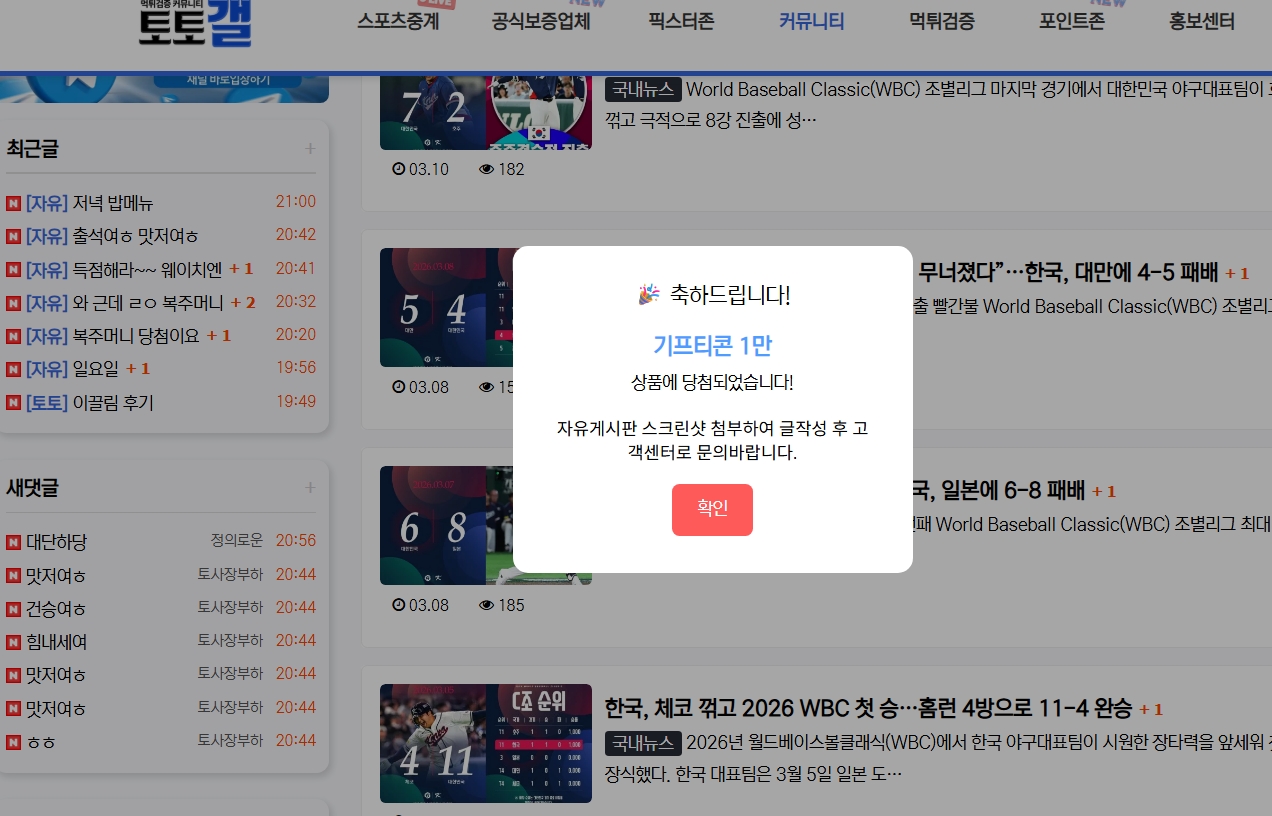Screen dimensions: 1272x816
Task: Click the N badge next to 이끌림 후기
Action: 12,402
